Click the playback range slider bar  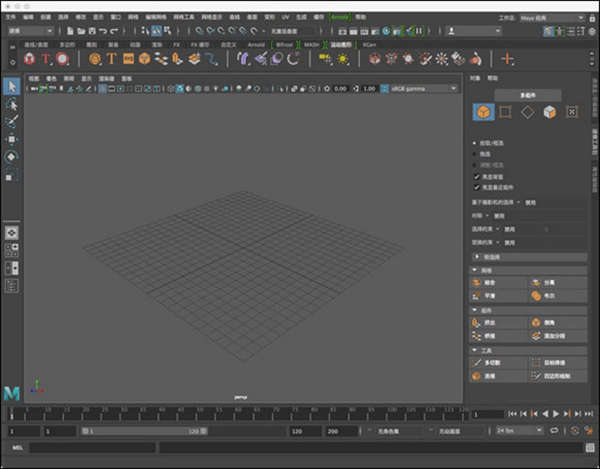[145, 431]
